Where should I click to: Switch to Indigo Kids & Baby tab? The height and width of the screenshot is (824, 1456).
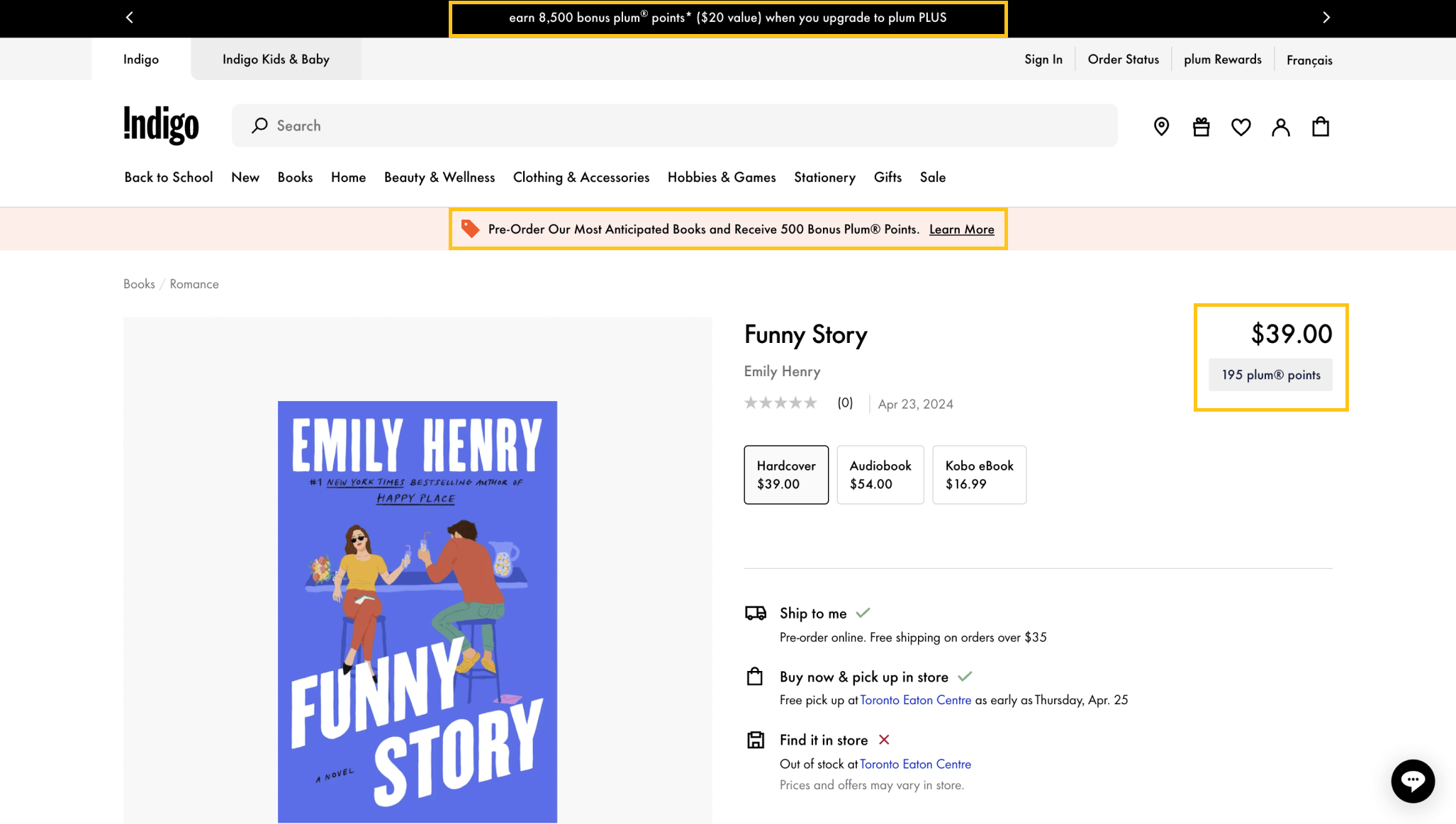276,58
